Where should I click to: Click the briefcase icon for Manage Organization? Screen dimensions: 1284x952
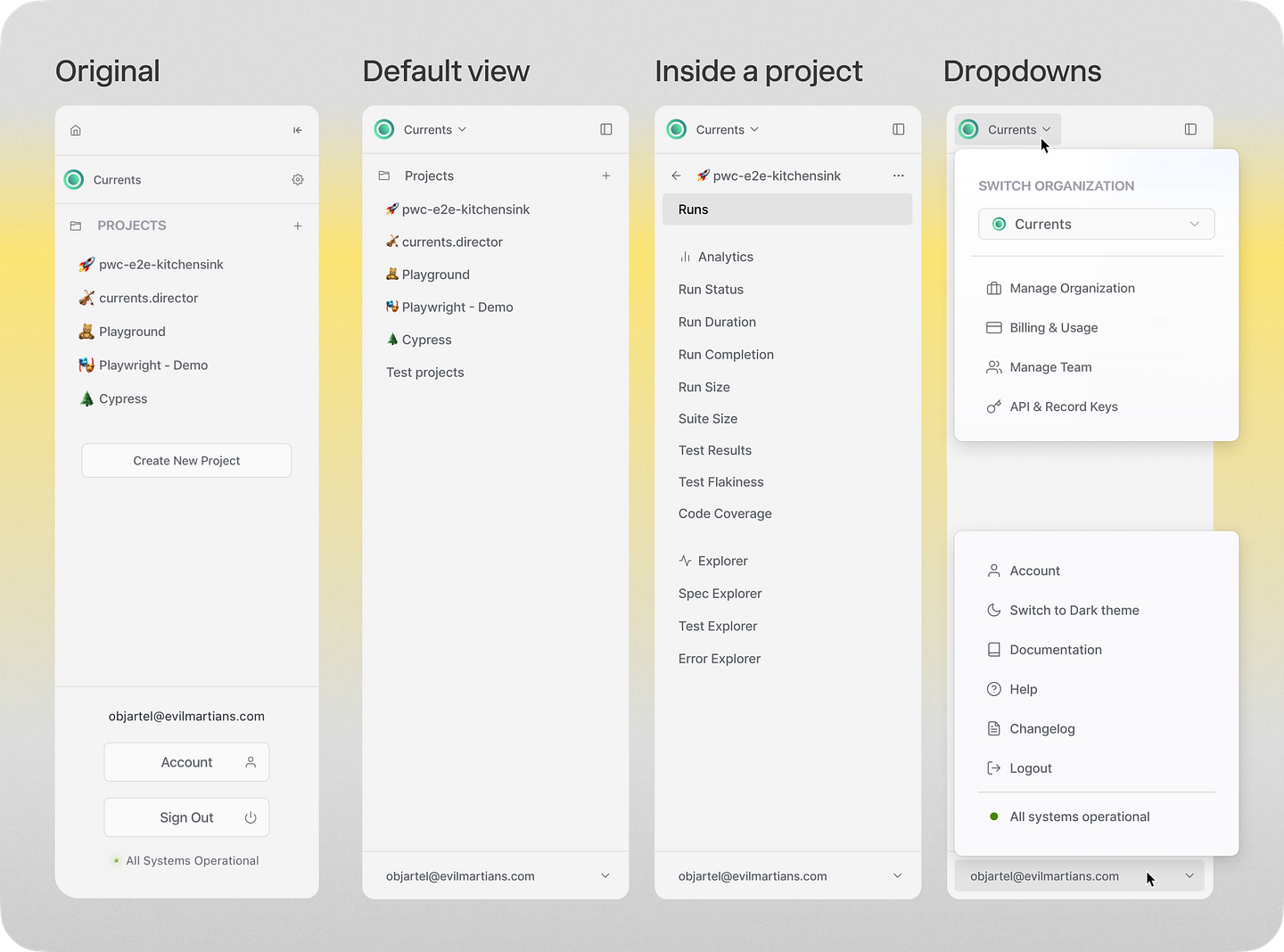[x=994, y=288]
